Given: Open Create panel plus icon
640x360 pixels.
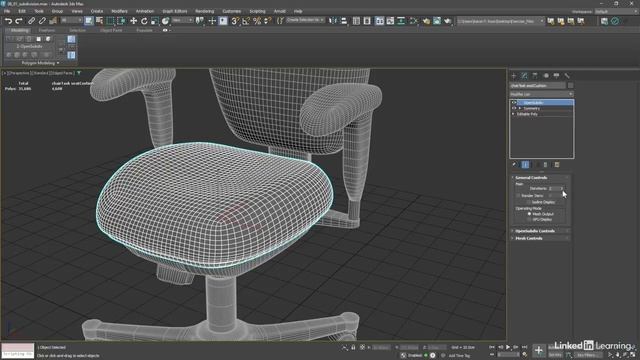Looking at the screenshot, I should click(x=514, y=76).
